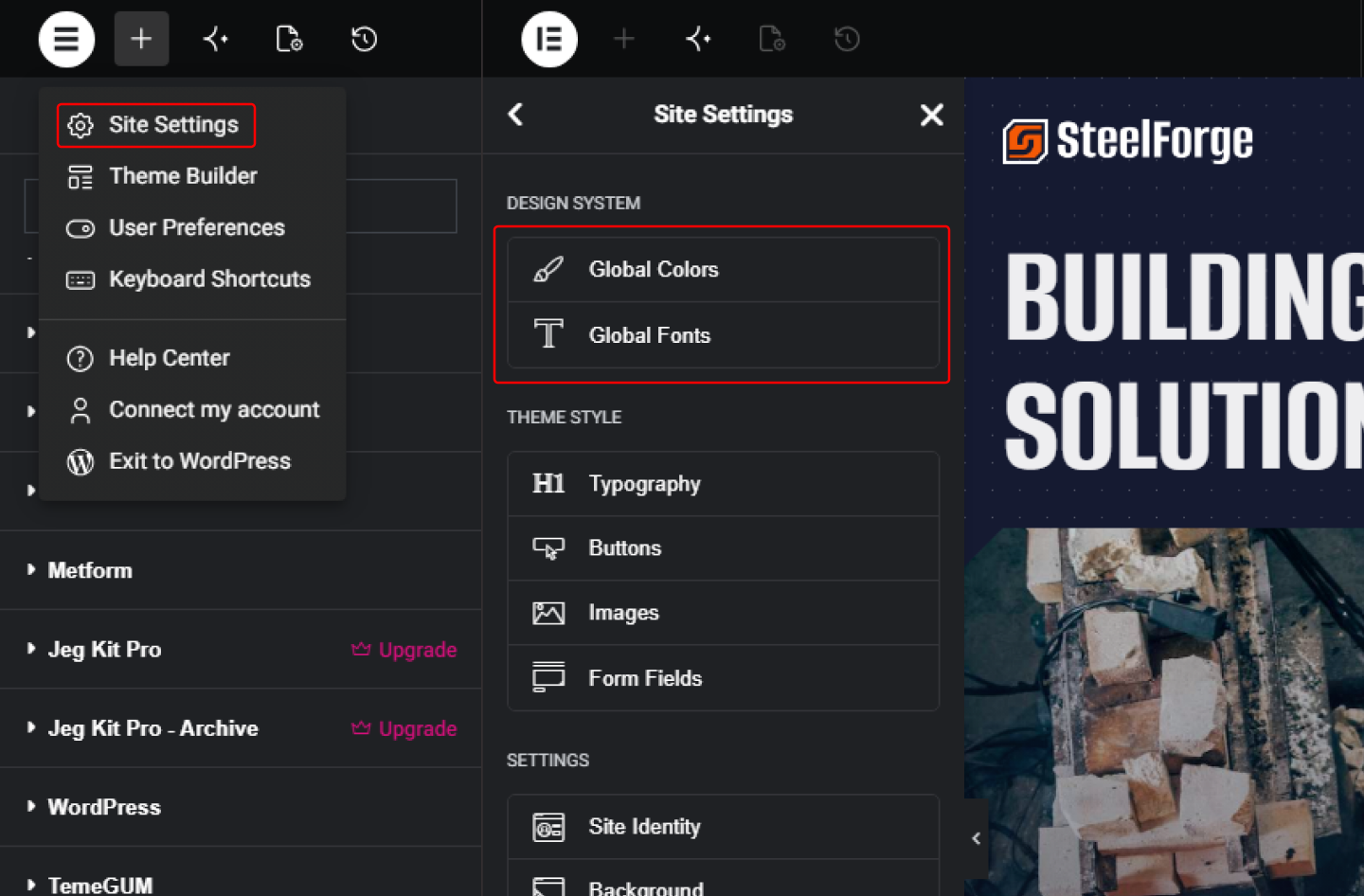The image size is (1364, 896).
Task: Click the SteelForge logo in preview
Action: tap(1127, 141)
